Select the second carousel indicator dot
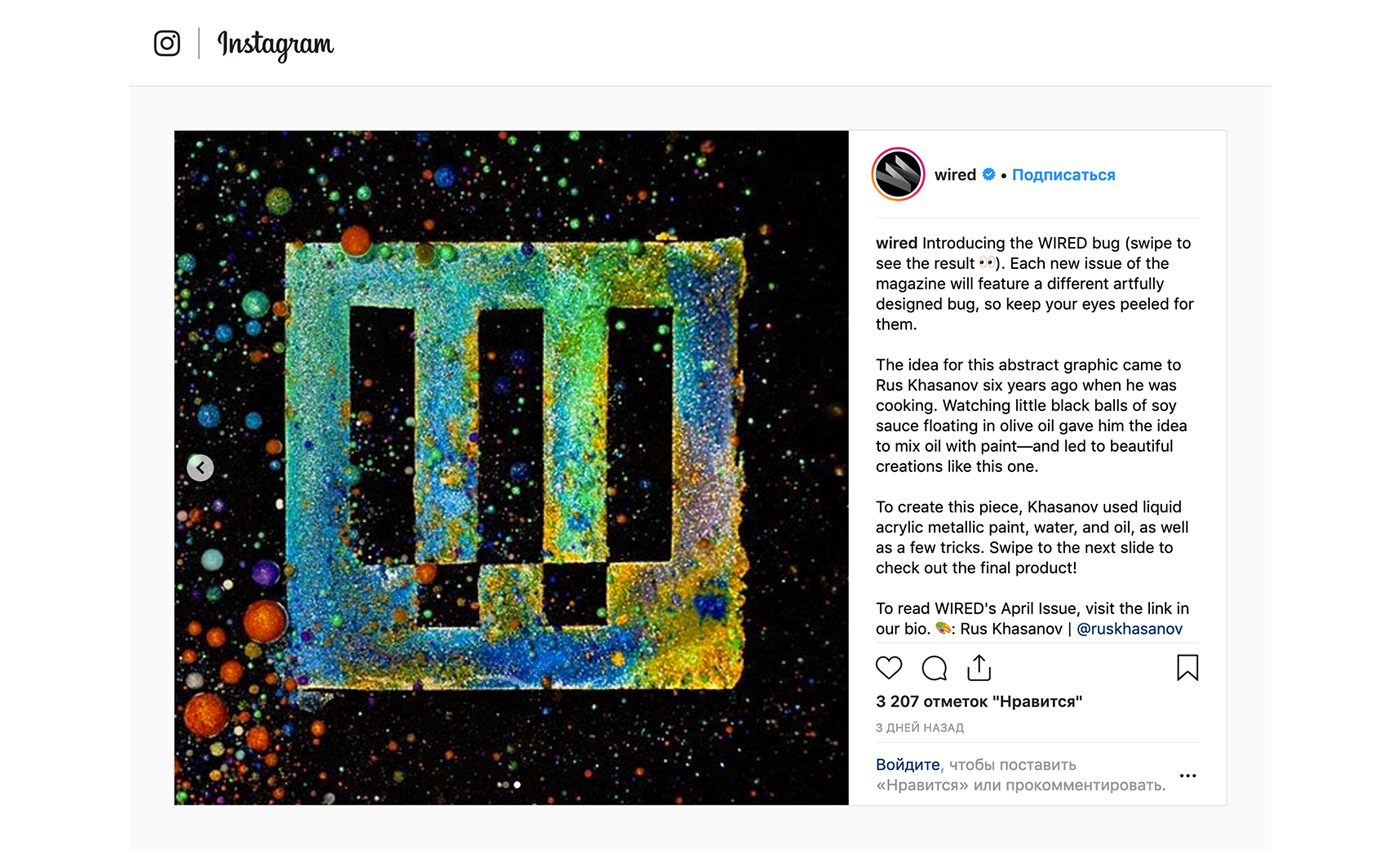Image resolution: width=1400 pixels, height=852 pixels. point(517,785)
